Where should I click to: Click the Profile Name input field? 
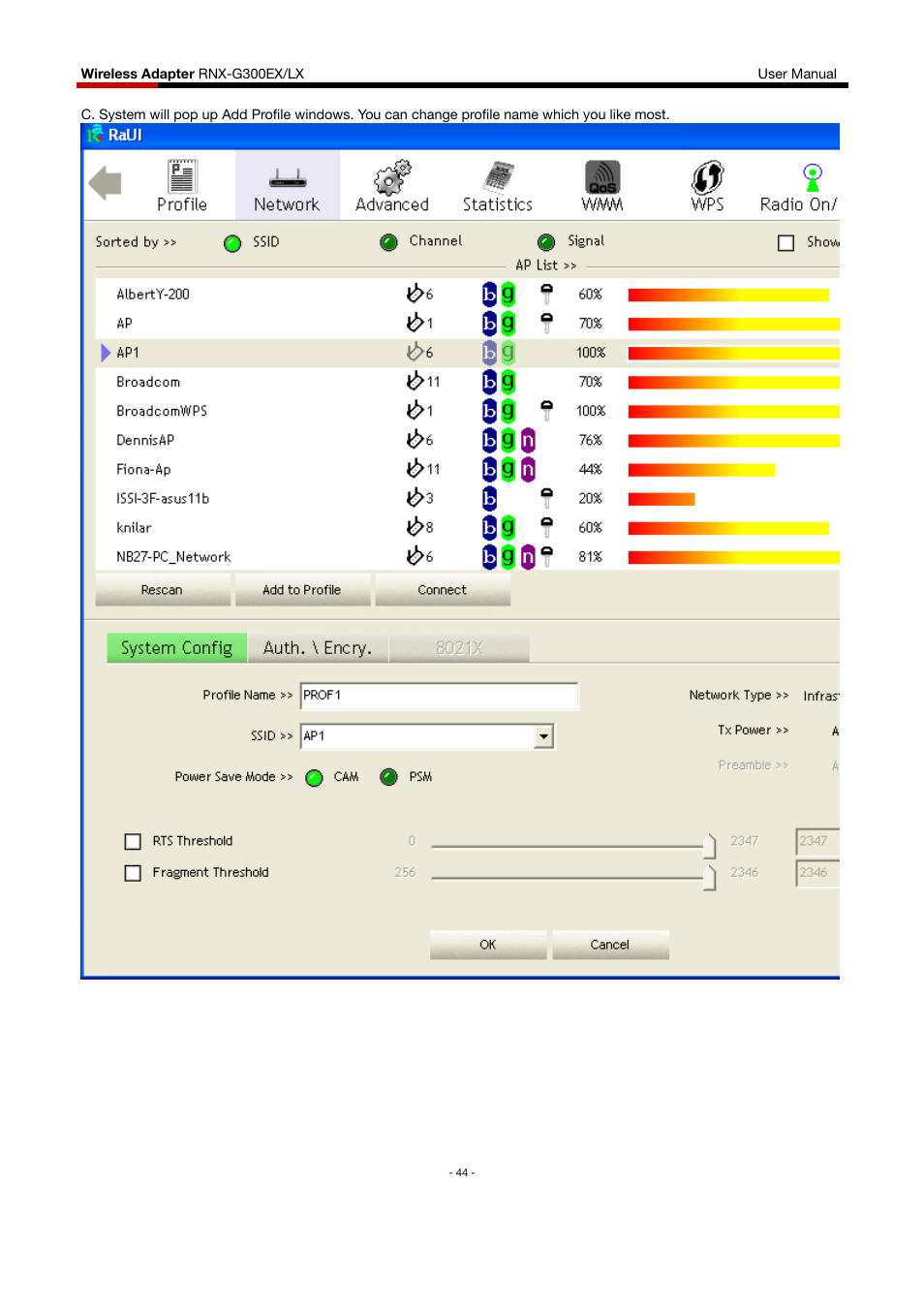[440, 696]
